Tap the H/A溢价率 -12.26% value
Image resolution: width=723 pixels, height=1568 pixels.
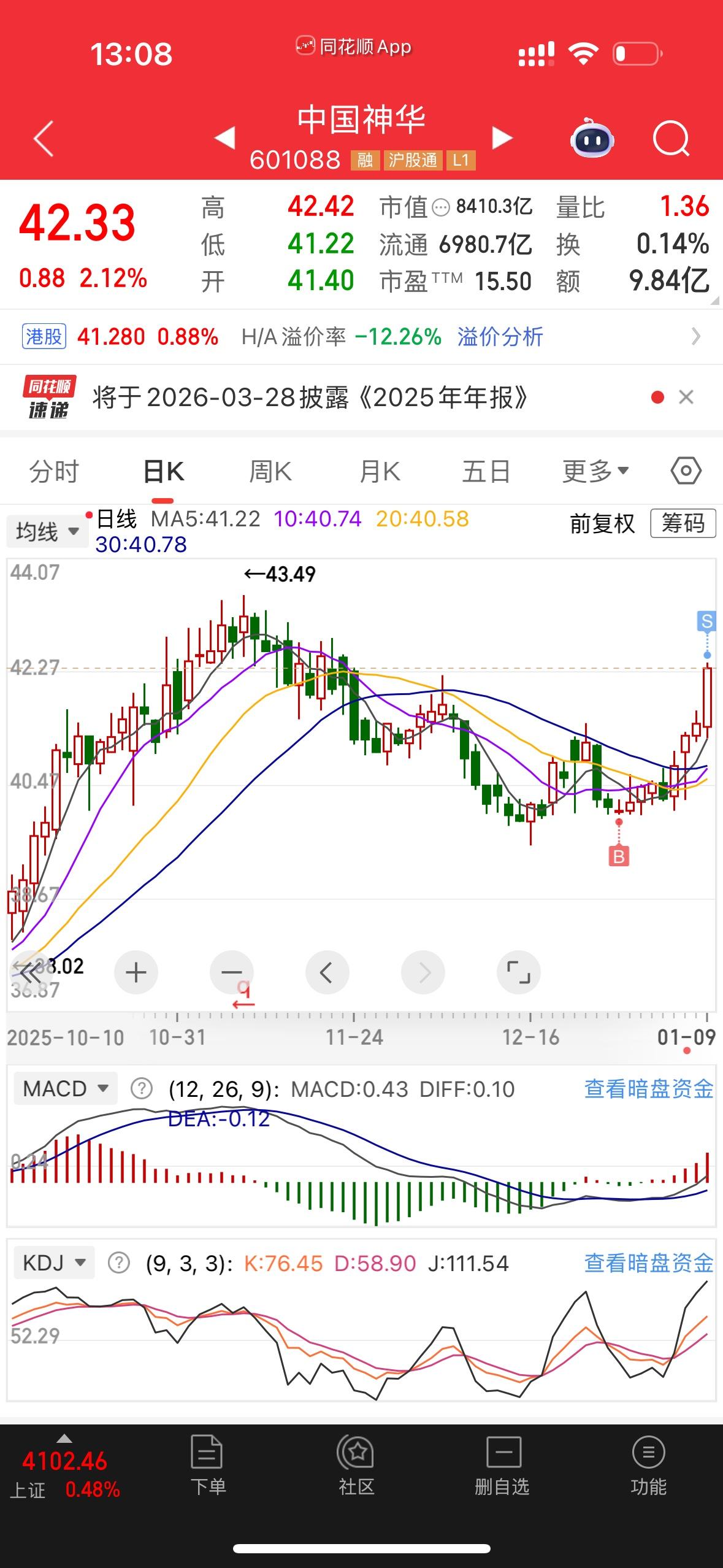pos(342,337)
